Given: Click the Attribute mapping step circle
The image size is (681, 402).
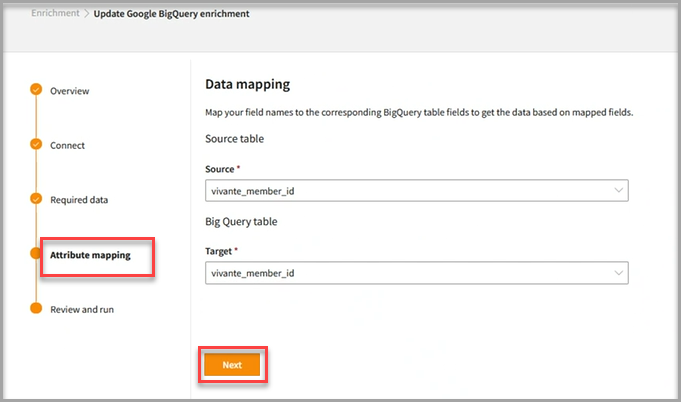Looking at the screenshot, I should [x=36, y=254].
